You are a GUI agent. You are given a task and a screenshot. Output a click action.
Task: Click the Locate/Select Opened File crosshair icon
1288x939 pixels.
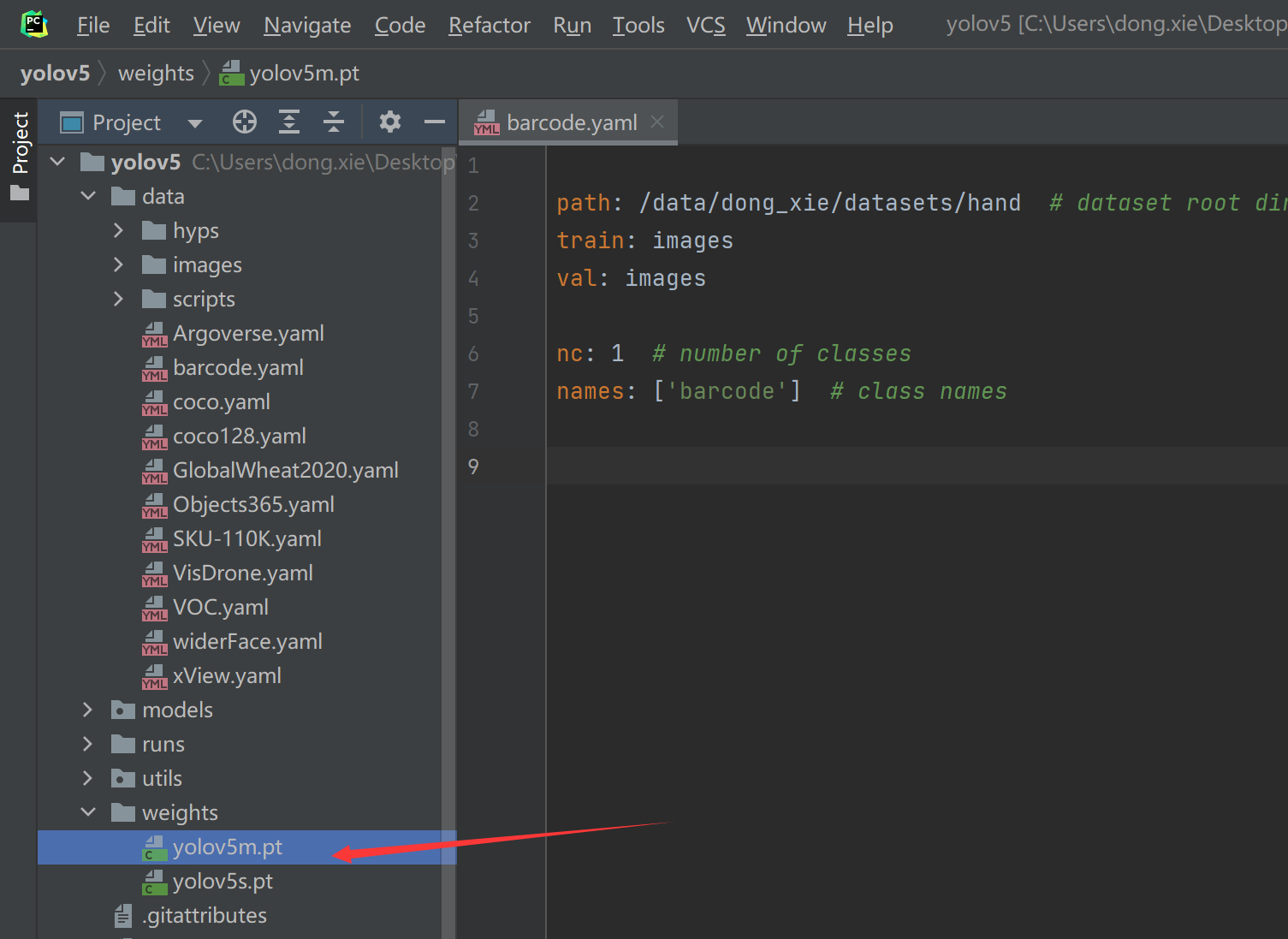(245, 122)
